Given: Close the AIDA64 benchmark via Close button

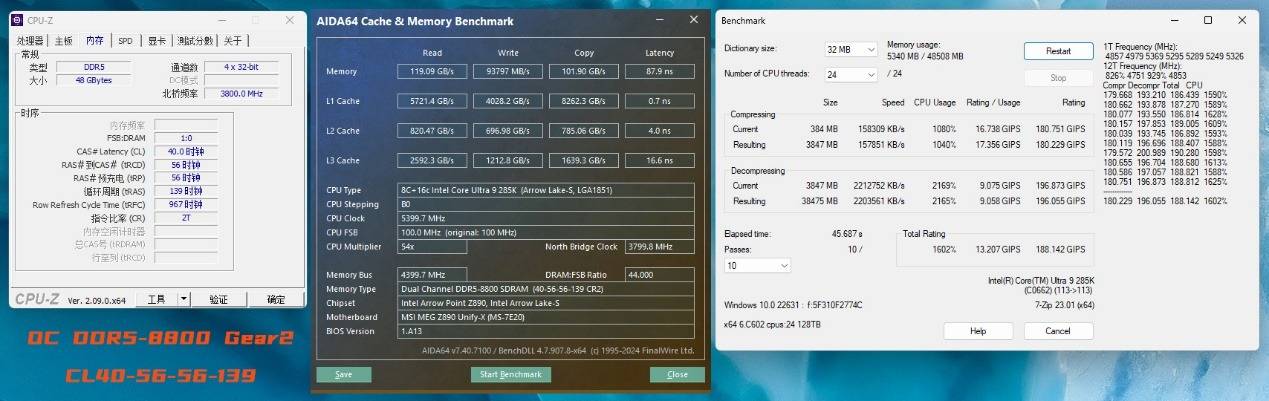Looking at the screenshot, I should [677, 375].
